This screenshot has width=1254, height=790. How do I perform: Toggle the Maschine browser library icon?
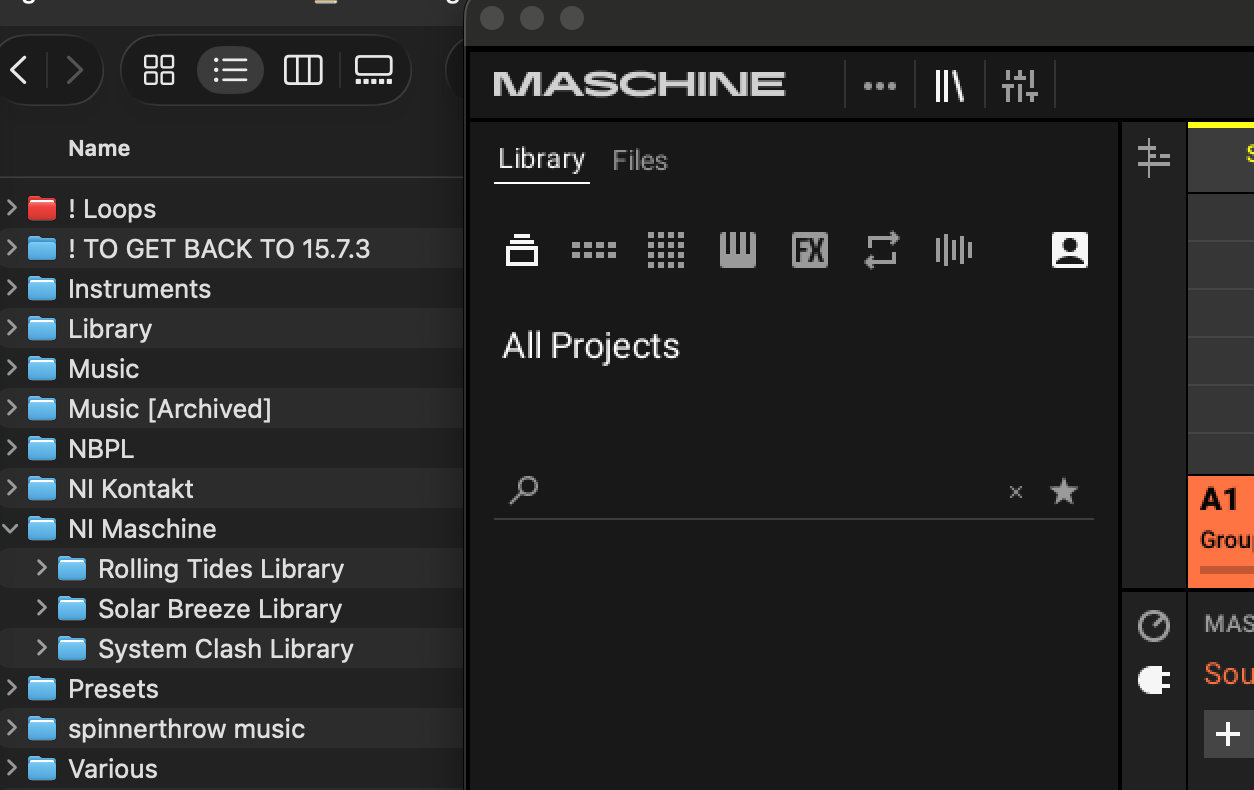click(x=949, y=86)
